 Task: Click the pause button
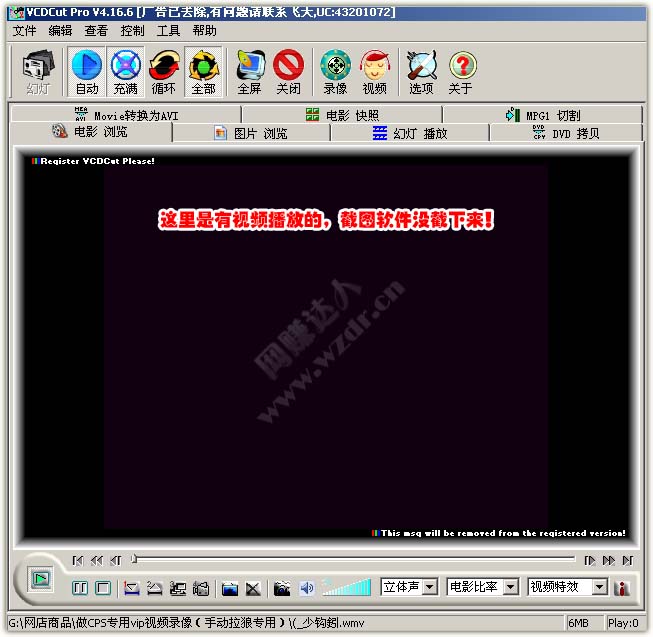click(x=80, y=588)
